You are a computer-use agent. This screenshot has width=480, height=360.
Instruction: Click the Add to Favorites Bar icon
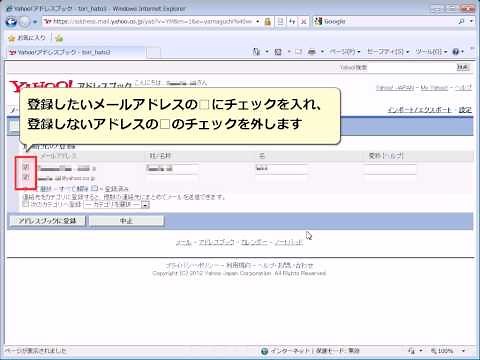pyautogui.click(x=59, y=38)
